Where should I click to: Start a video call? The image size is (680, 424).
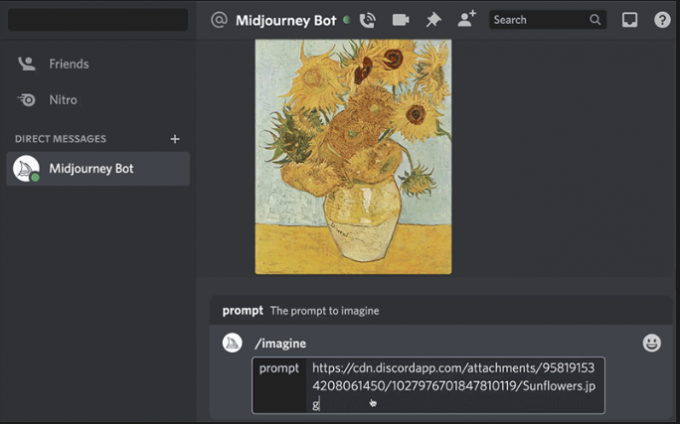(401, 20)
